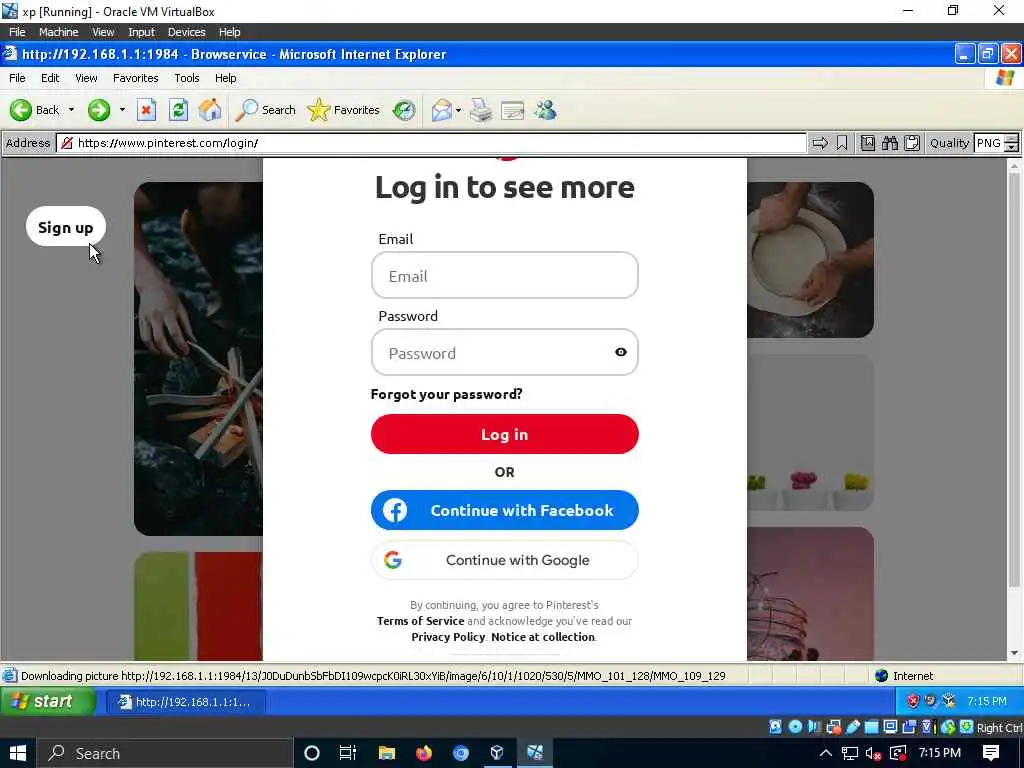This screenshot has height=768, width=1024.
Task: Click the Edit toolbar icon beside Print
Action: point(513,110)
